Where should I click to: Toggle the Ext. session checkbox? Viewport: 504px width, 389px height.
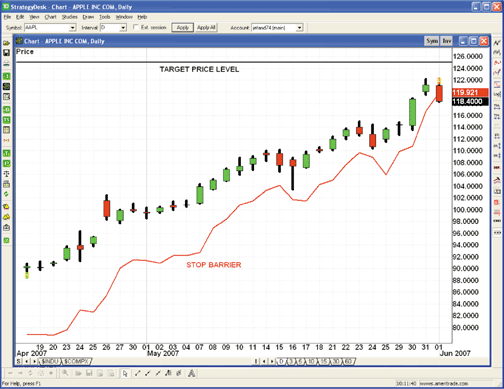pyautogui.click(x=136, y=27)
